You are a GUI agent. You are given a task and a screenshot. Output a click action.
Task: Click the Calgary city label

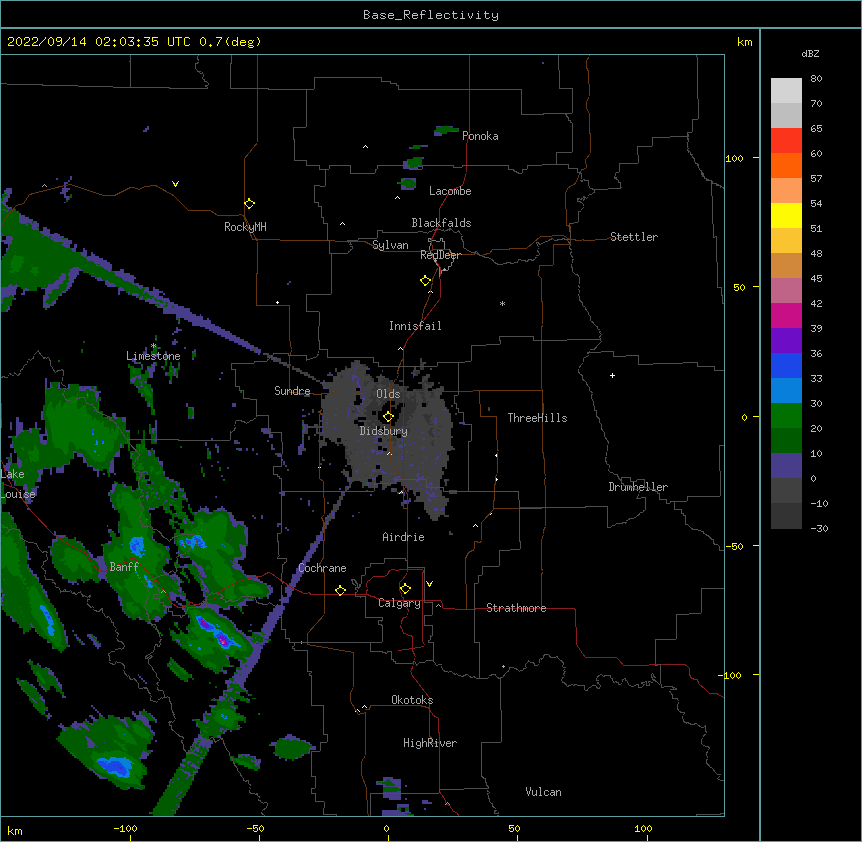coord(399,603)
